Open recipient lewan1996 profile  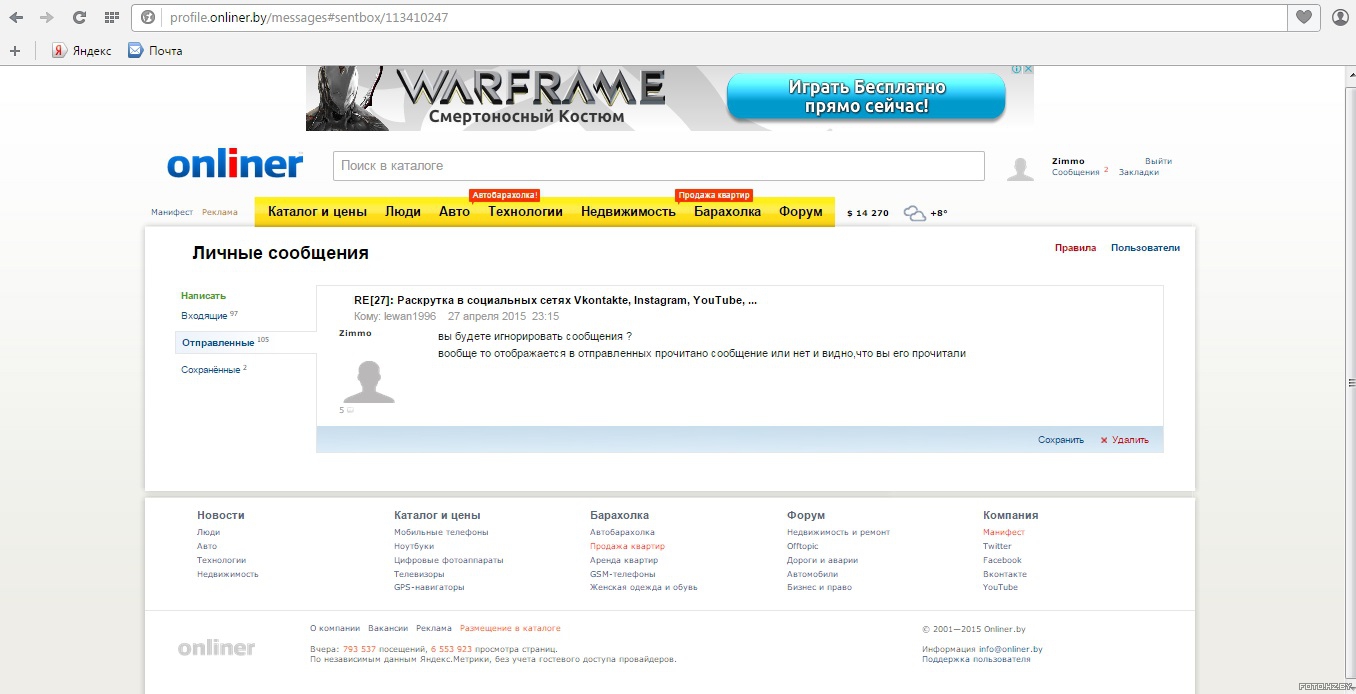coord(412,316)
